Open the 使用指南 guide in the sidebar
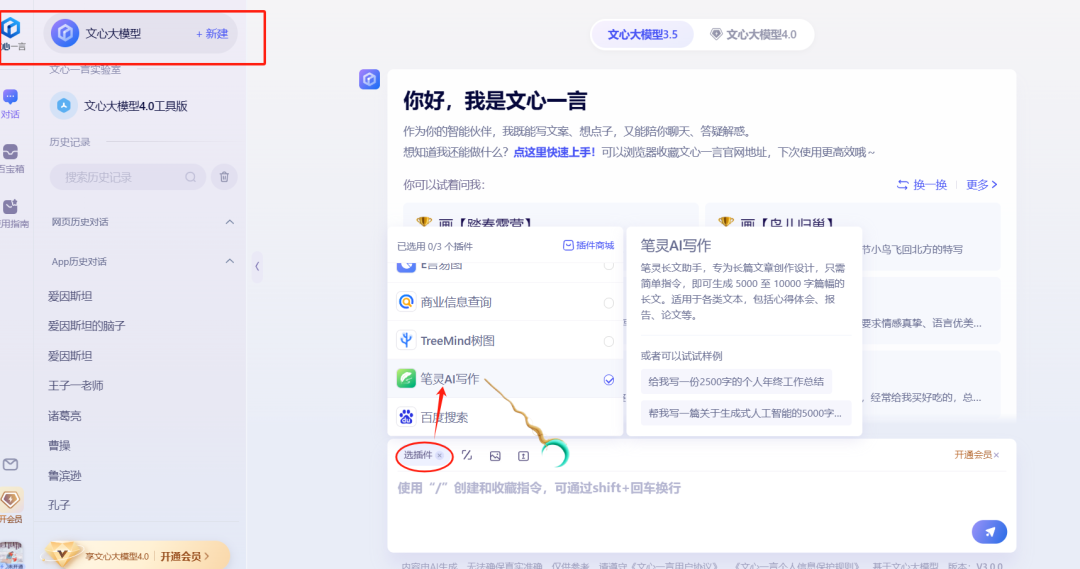The width and height of the screenshot is (1080, 569). 12,214
